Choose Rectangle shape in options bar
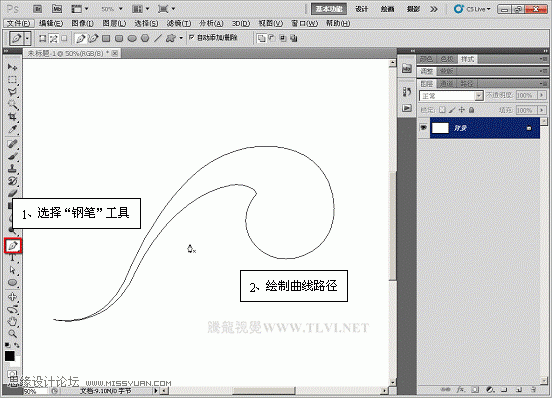The height and width of the screenshot is (398, 552). [106, 38]
